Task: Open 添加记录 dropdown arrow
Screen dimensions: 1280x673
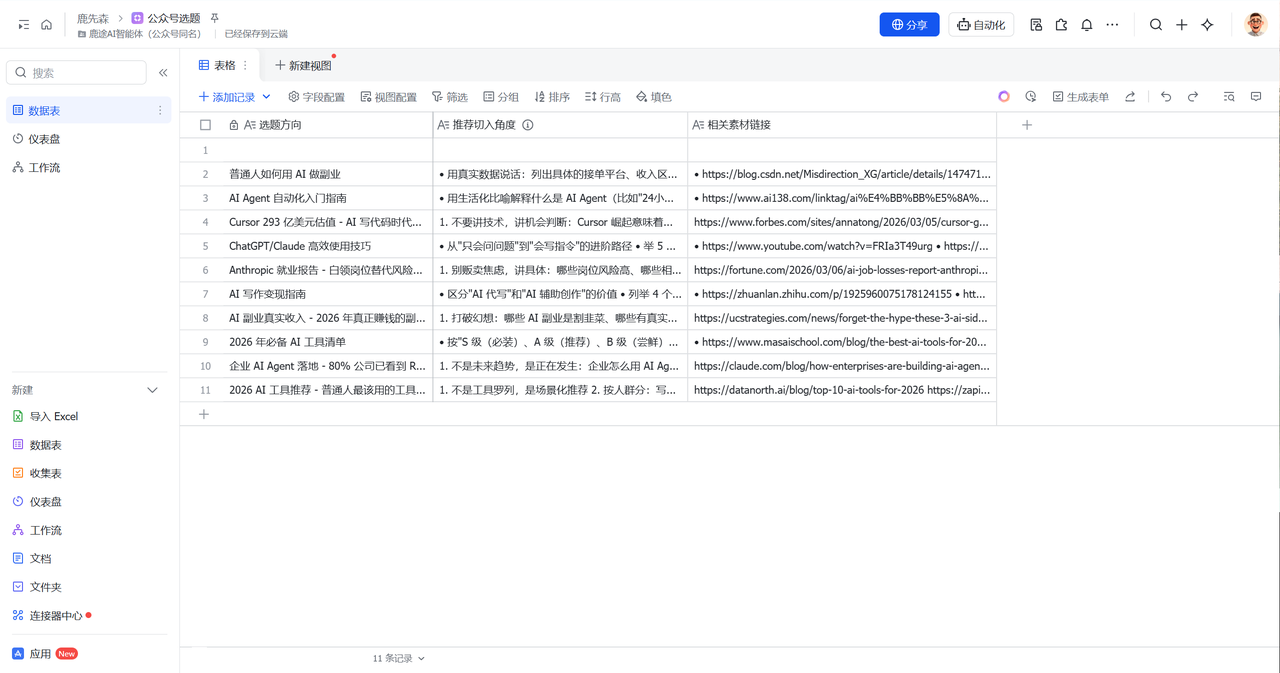Action: [x=267, y=97]
